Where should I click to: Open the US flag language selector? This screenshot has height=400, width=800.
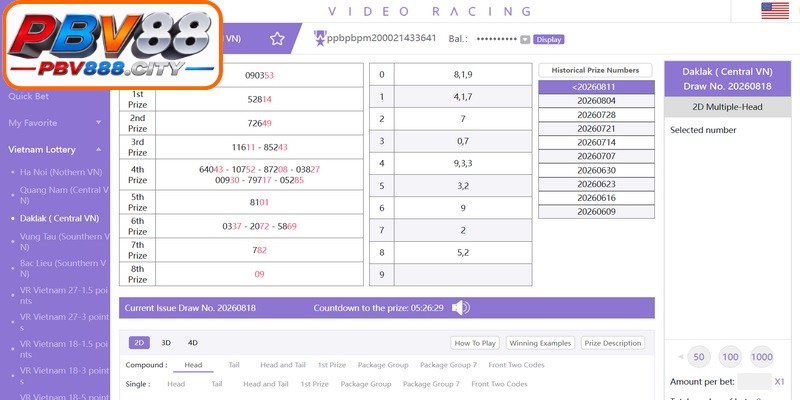[775, 11]
